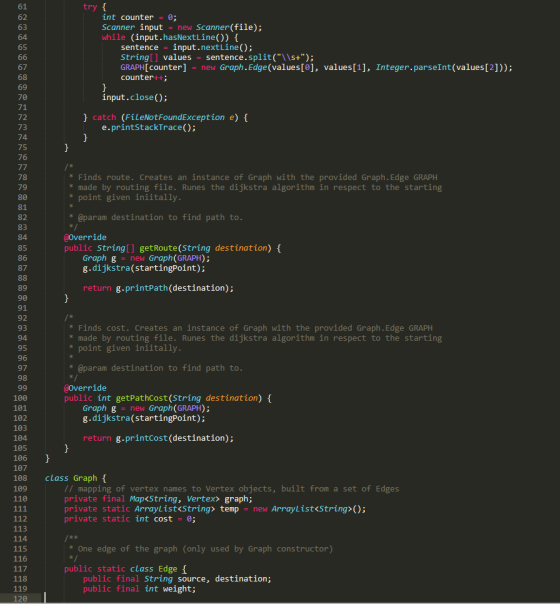Click 'temp' variable name on line 111
The width and height of the screenshot is (560, 604).
(229, 509)
